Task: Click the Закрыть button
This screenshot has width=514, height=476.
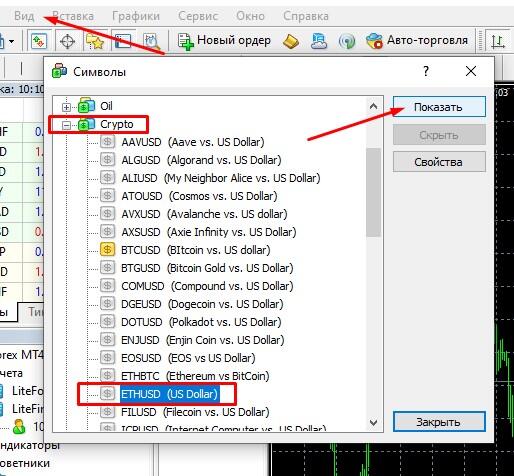Action: click(439, 422)
